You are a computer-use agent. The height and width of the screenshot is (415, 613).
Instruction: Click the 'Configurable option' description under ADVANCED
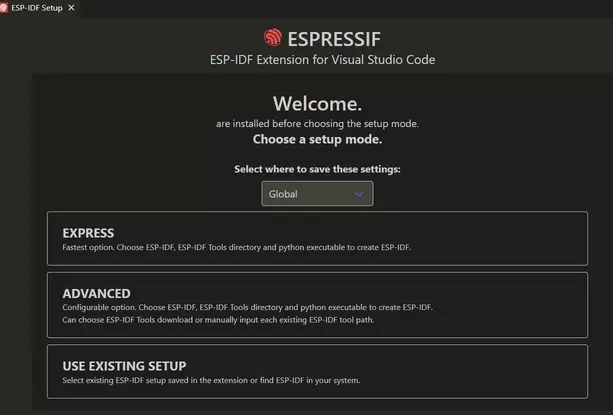point(247,308)
